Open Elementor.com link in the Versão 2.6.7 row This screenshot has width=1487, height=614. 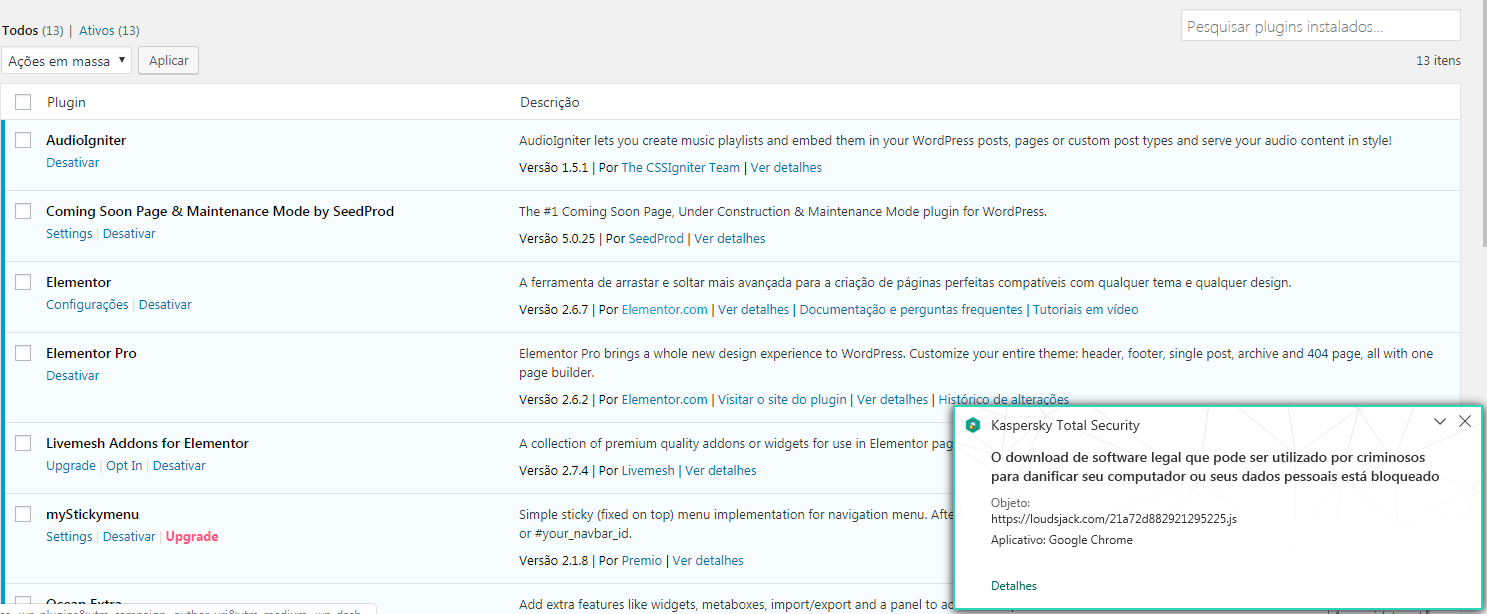(x=665, y=310)
